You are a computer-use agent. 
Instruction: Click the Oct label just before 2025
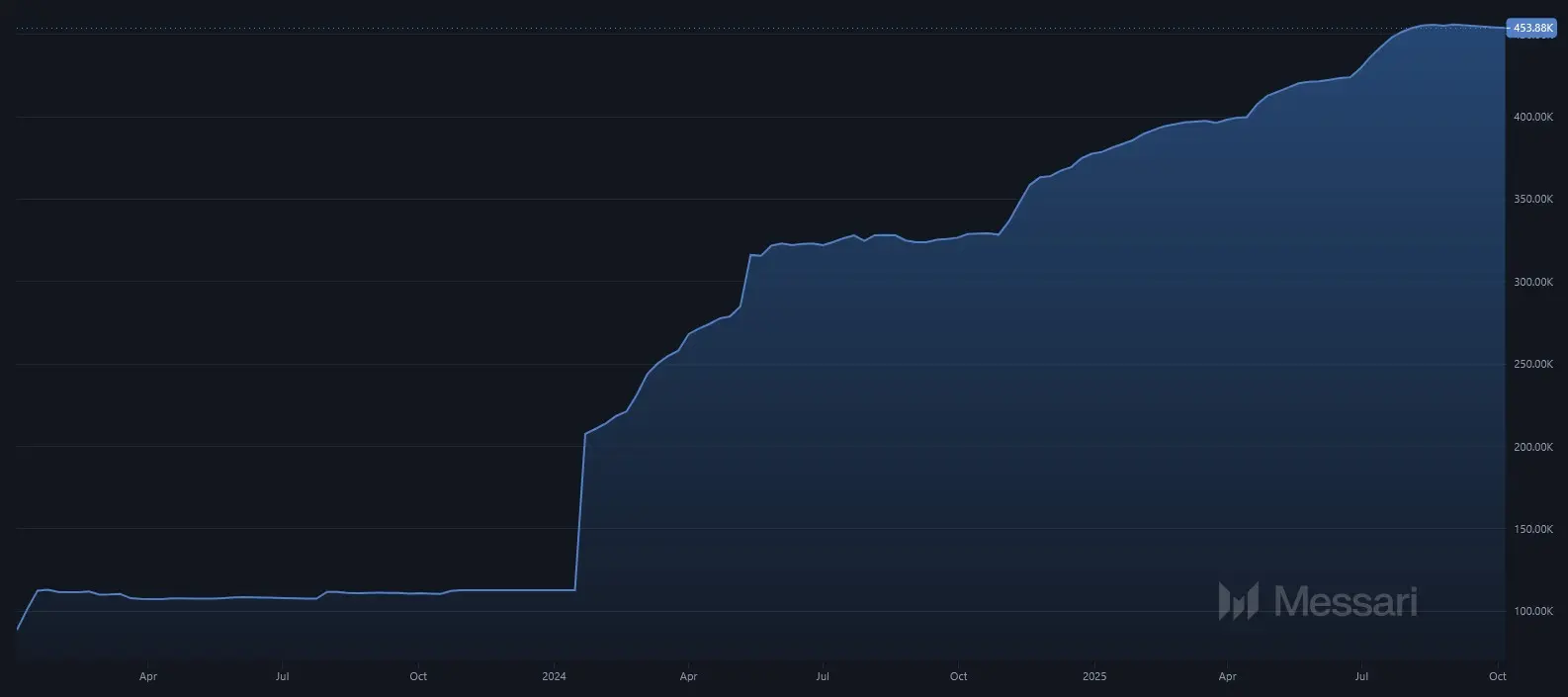point(958,677)
